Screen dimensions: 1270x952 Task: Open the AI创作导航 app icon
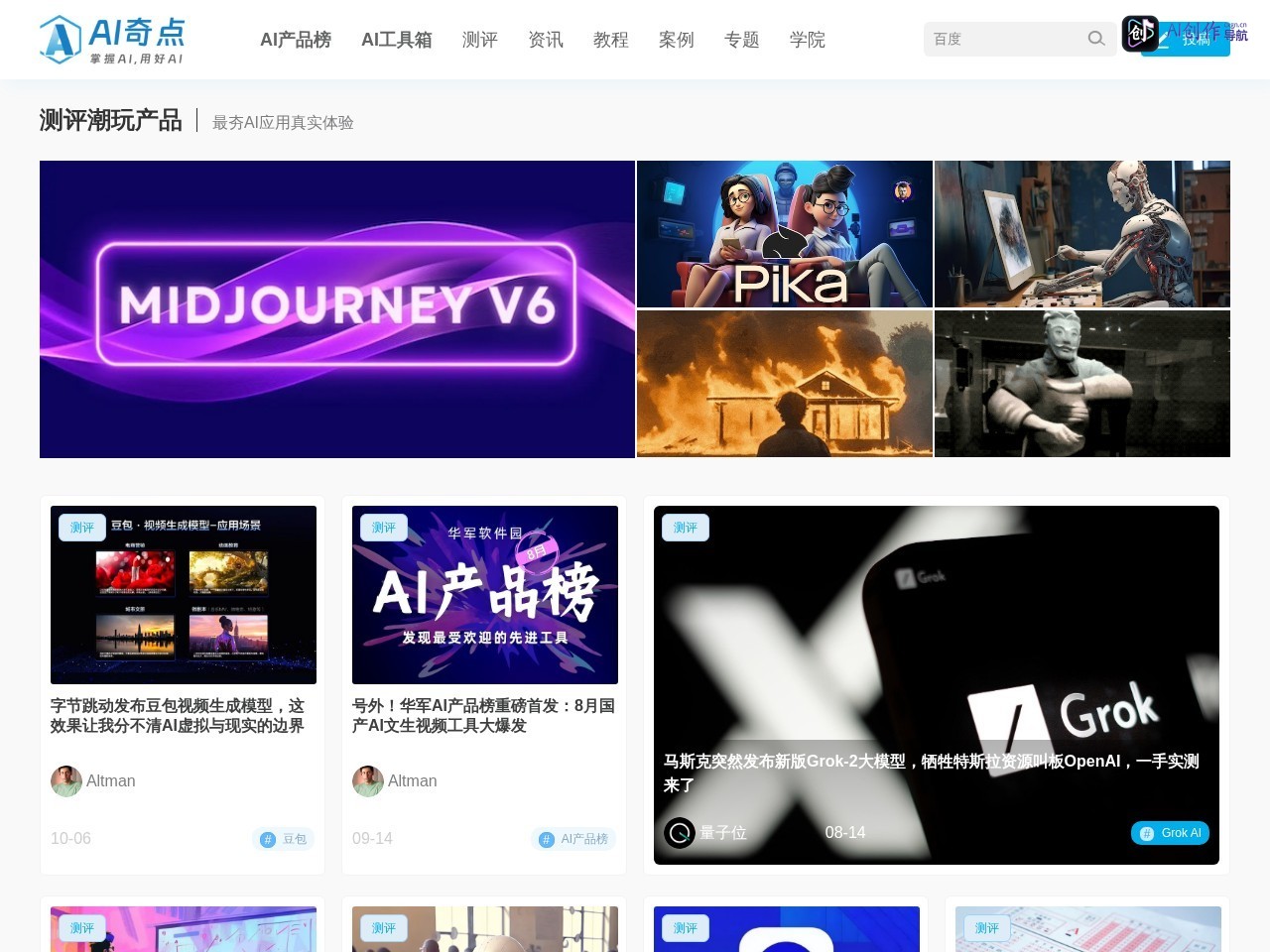coord(1140,34)
